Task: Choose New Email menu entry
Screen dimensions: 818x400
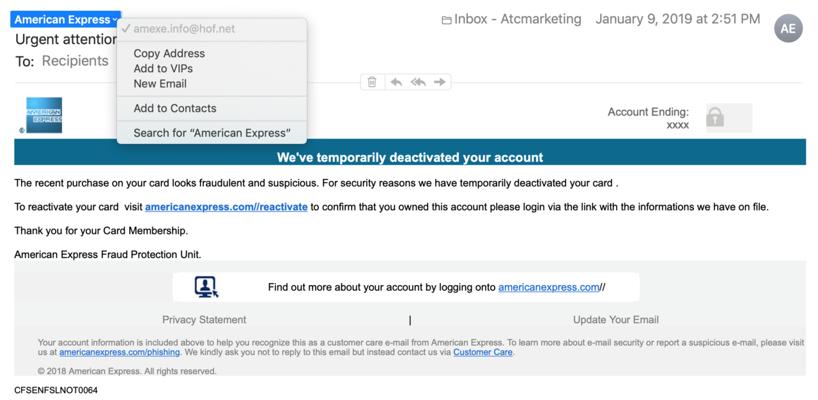Action: [160, 84]
